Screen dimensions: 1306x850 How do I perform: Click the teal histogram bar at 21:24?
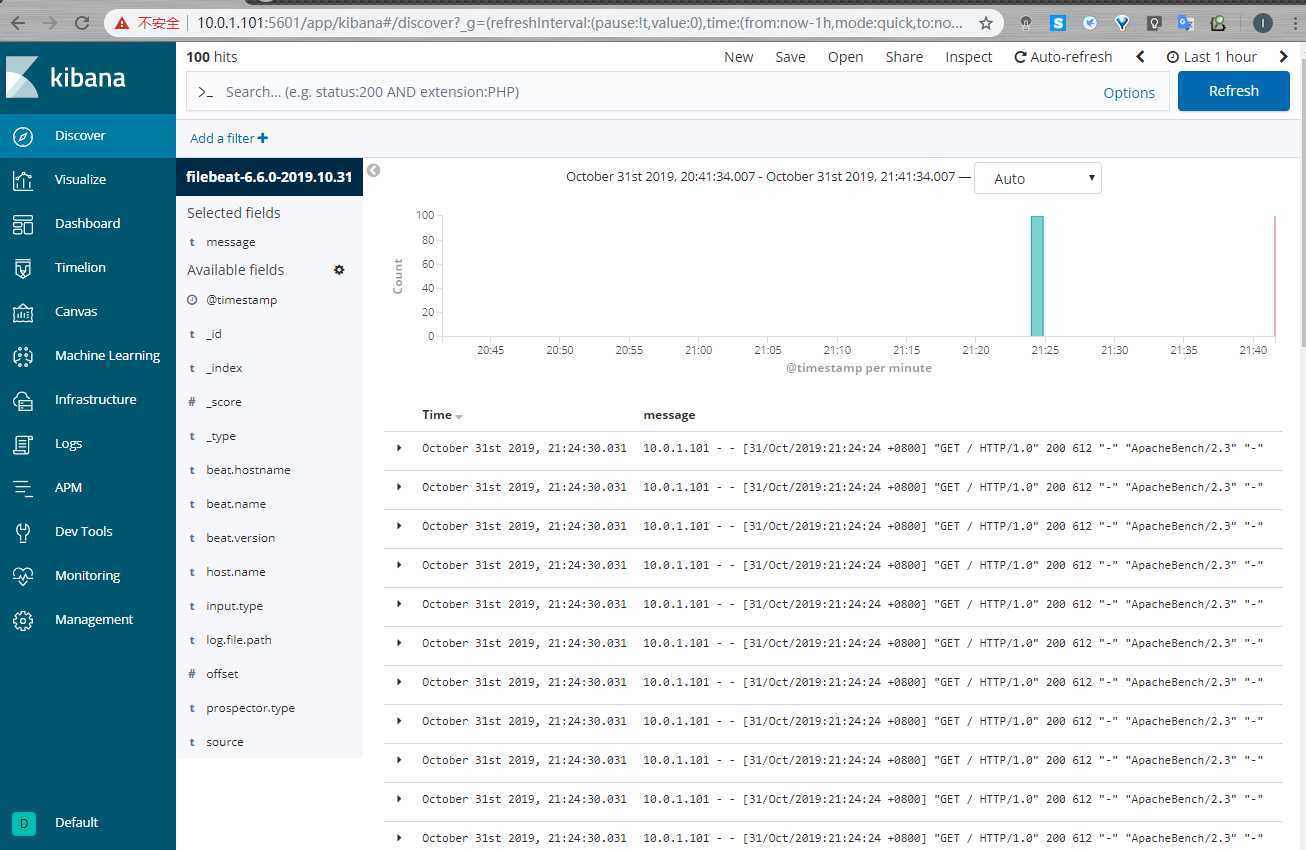point(1037,276)
